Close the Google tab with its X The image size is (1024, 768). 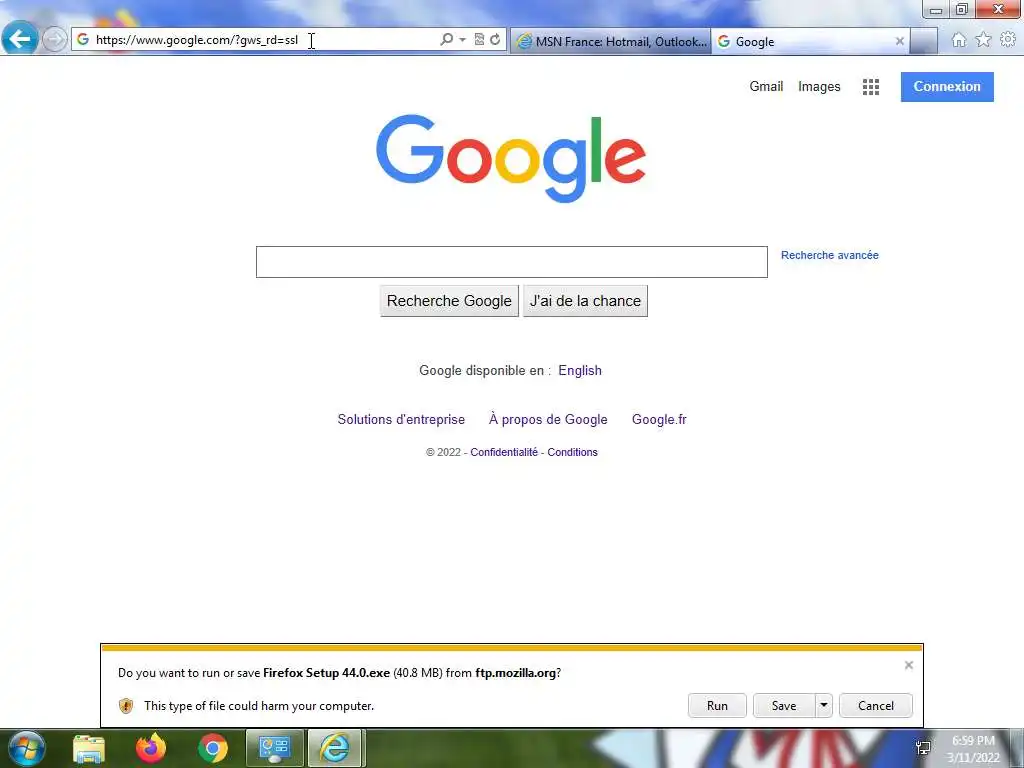click(x=900, y=41)
